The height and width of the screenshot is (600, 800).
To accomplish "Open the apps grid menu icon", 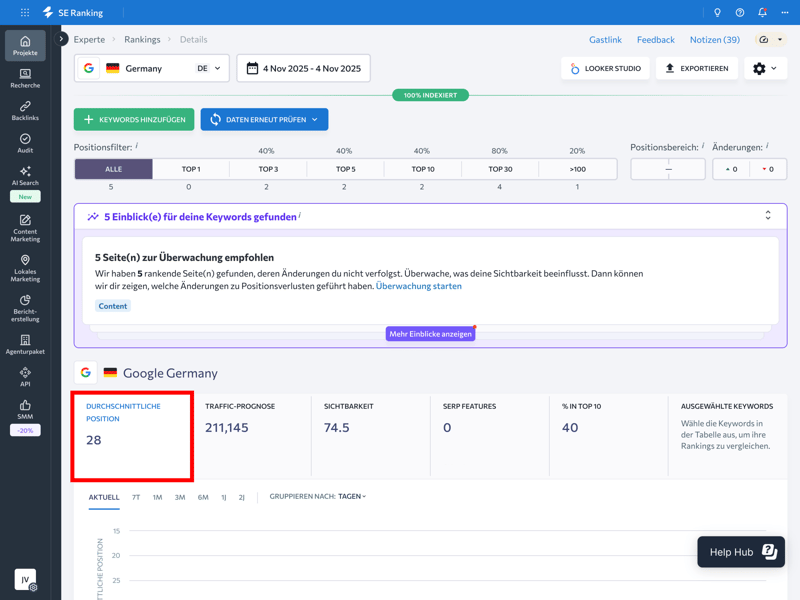I will 25,12.
